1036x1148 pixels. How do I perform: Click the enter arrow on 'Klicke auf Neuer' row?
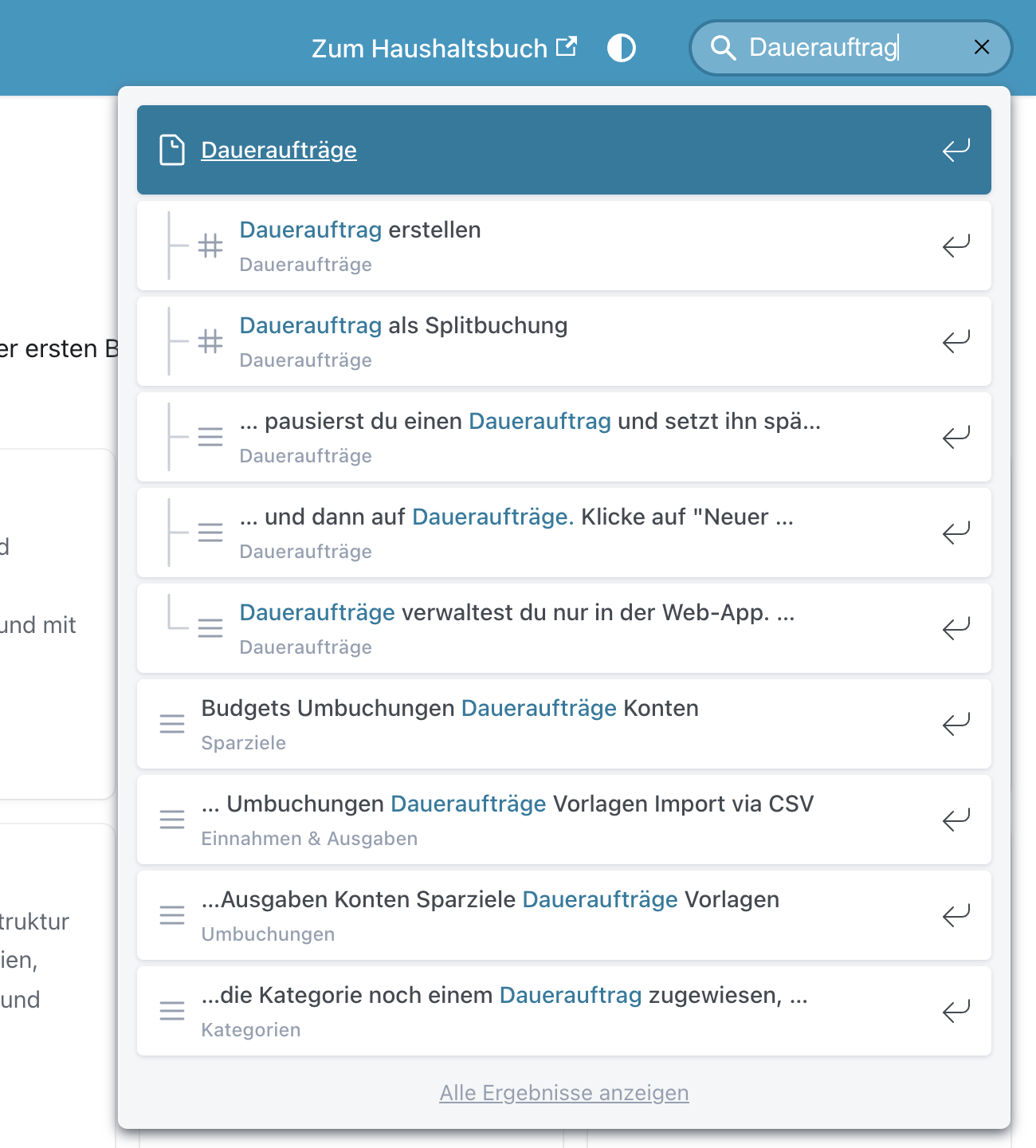point(956,533)
